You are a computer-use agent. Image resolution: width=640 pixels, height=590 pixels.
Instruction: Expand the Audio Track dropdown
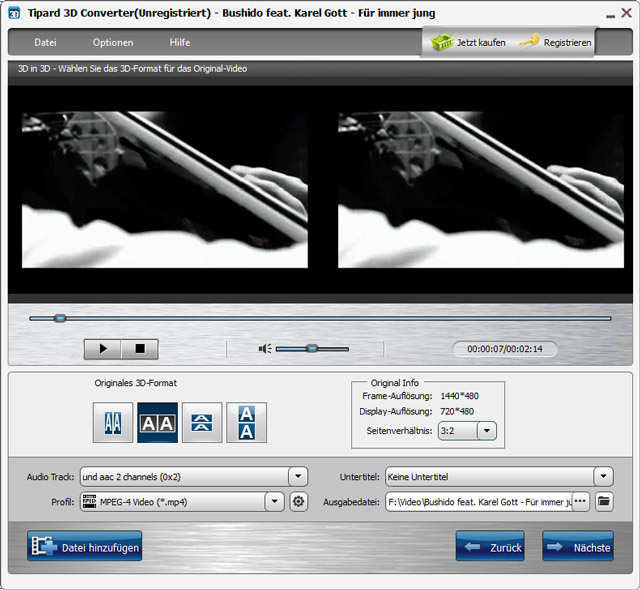tap(298, 477)
